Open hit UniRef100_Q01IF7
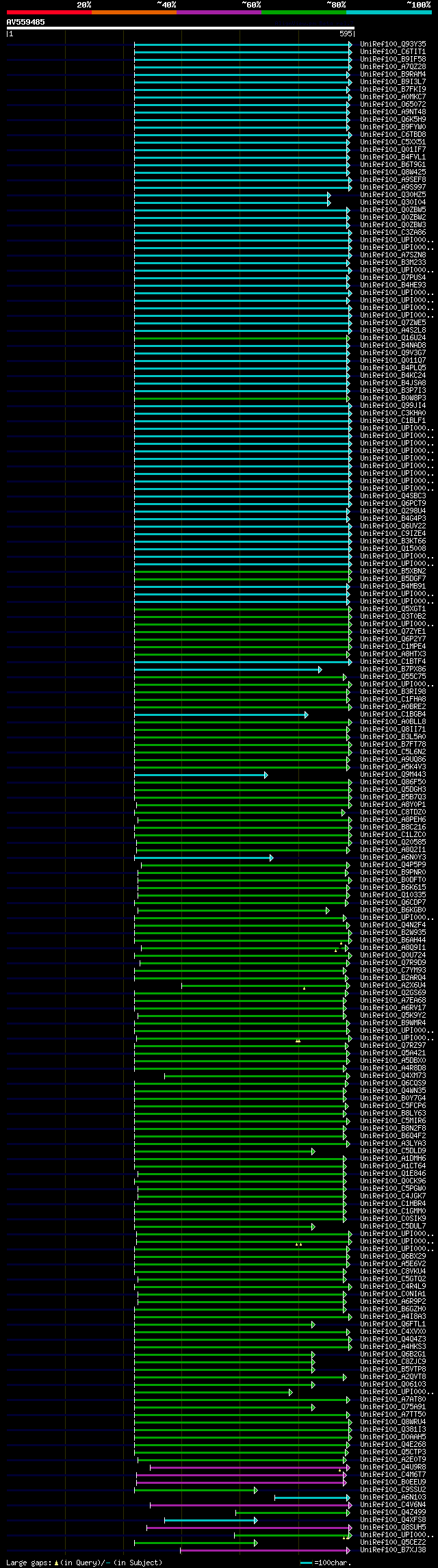This screenshot has height=1568, width=438. (x=393, y=150)
